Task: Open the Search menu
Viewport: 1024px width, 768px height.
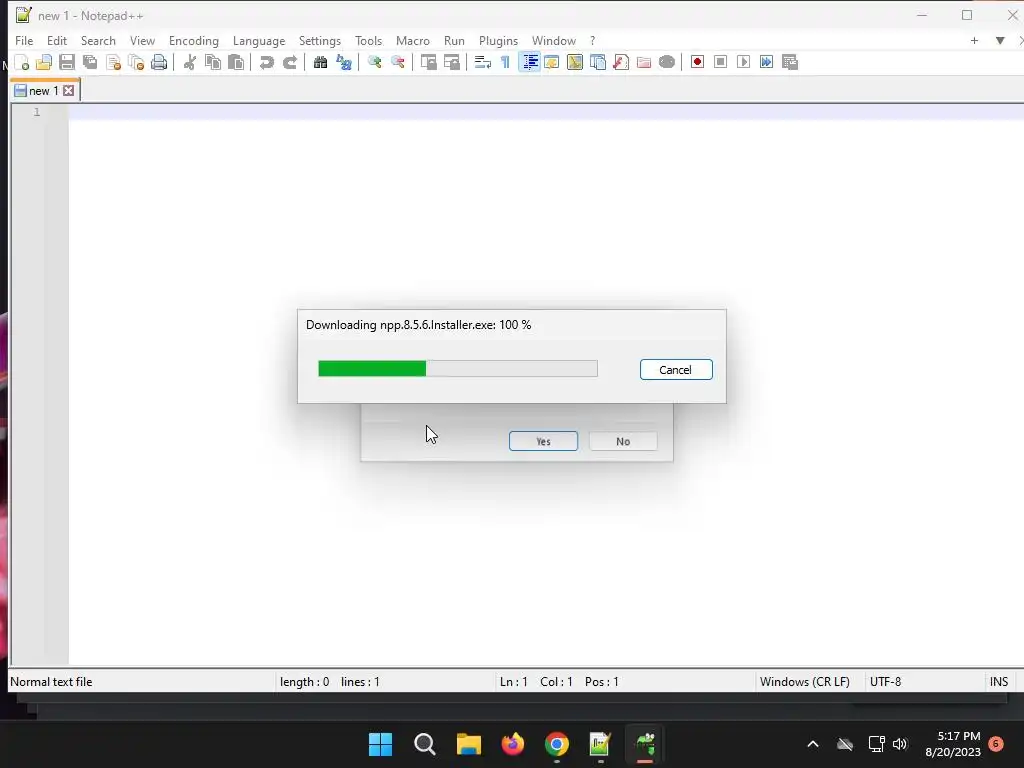Action: click(98, 40)
